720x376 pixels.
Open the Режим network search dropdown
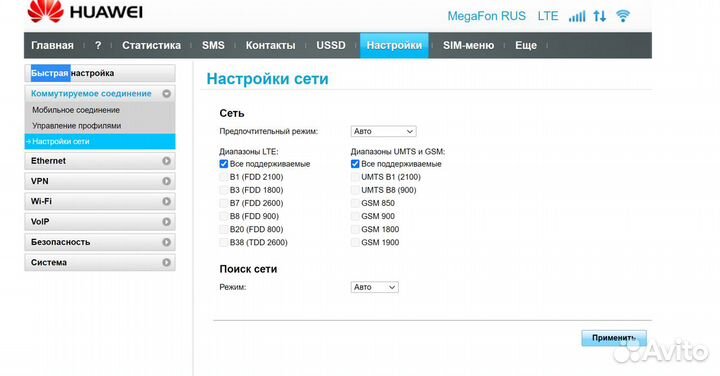[x=374, y=287]
